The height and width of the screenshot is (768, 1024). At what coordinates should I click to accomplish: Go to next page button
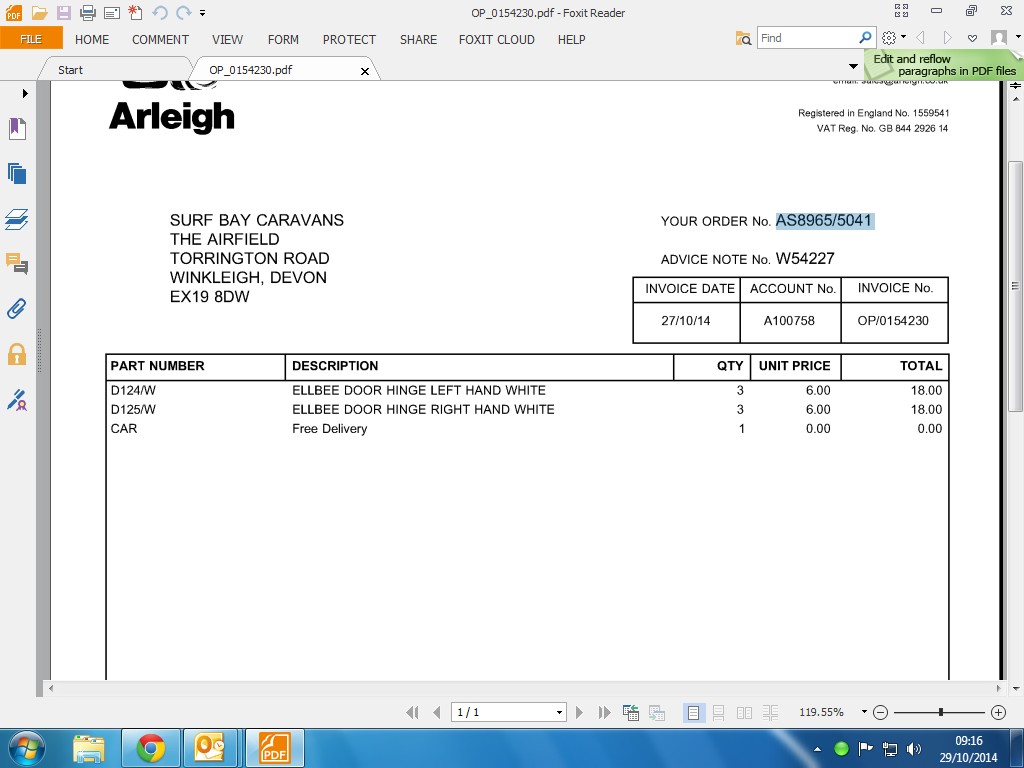[579, 712]
